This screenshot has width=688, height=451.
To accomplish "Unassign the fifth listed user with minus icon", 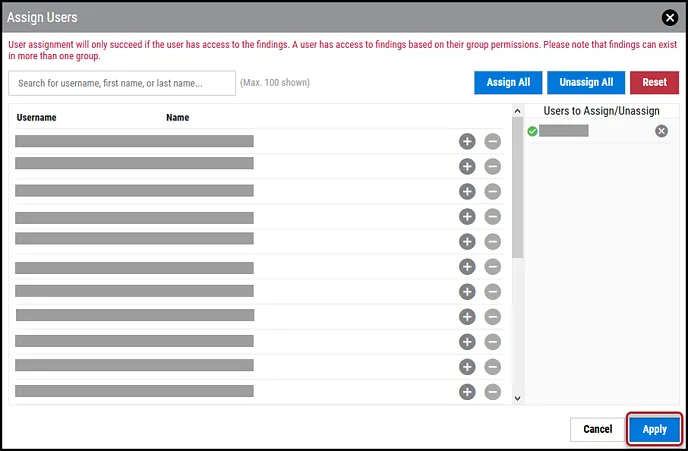I will (492, 241).
